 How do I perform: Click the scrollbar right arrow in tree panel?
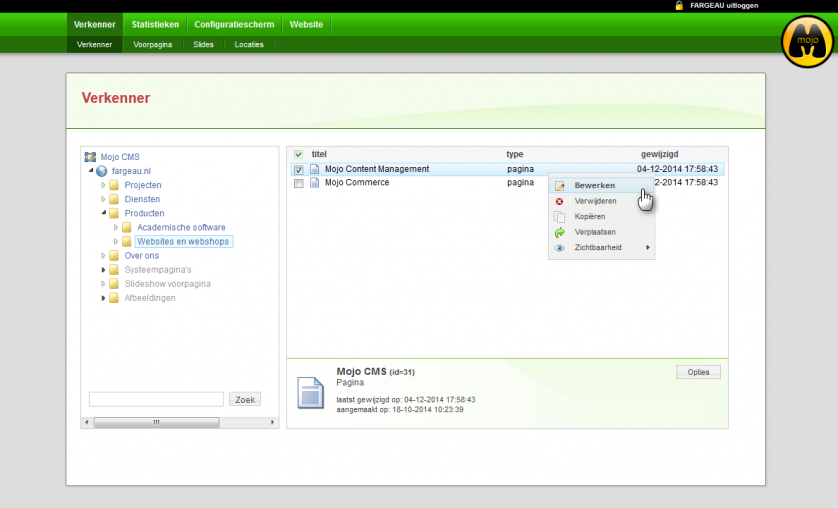point(273,423)
